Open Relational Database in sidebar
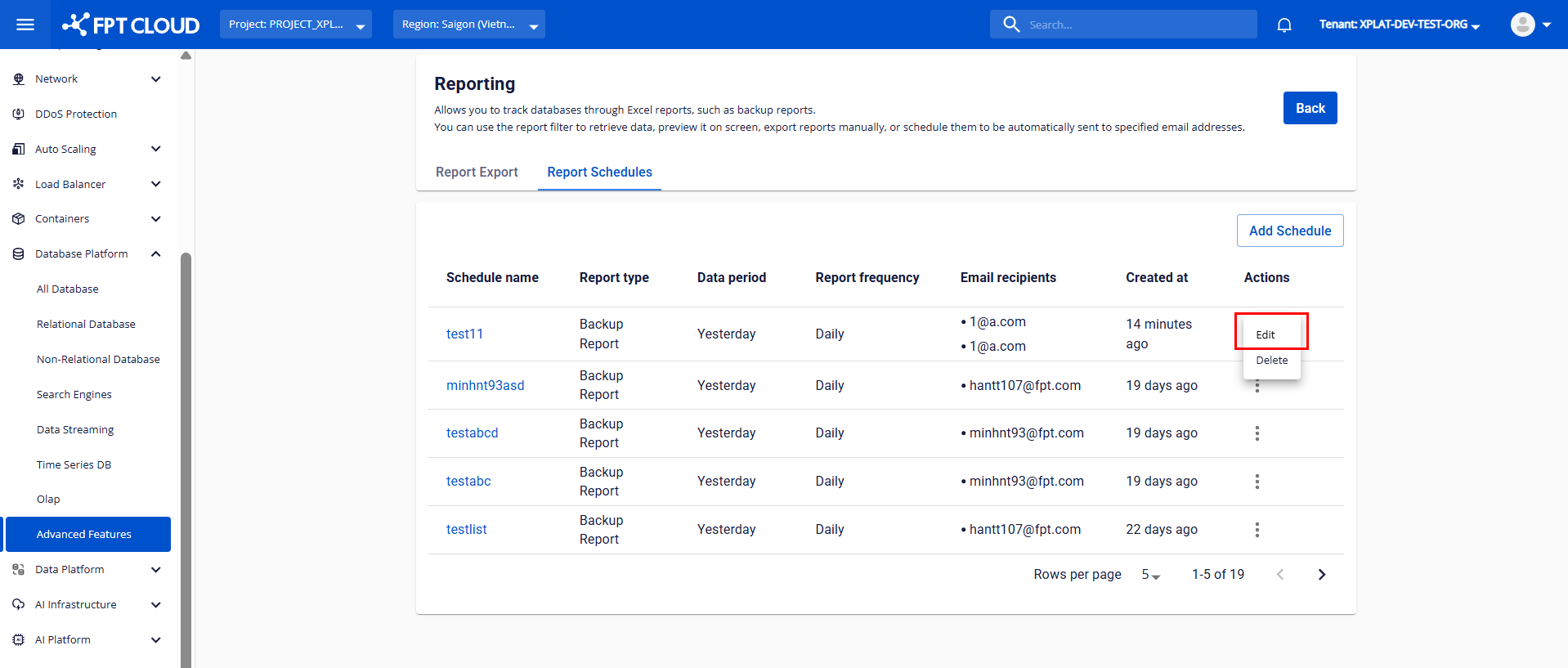This screenshot has width=1568, height=668. click(86, 325)
